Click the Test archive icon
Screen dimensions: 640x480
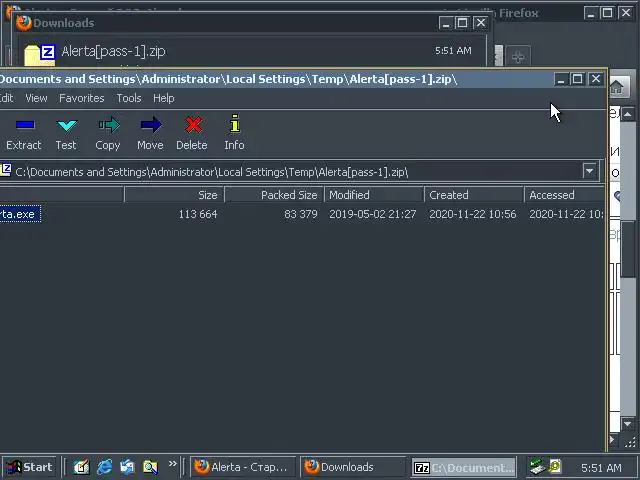[x=67, y=125]
